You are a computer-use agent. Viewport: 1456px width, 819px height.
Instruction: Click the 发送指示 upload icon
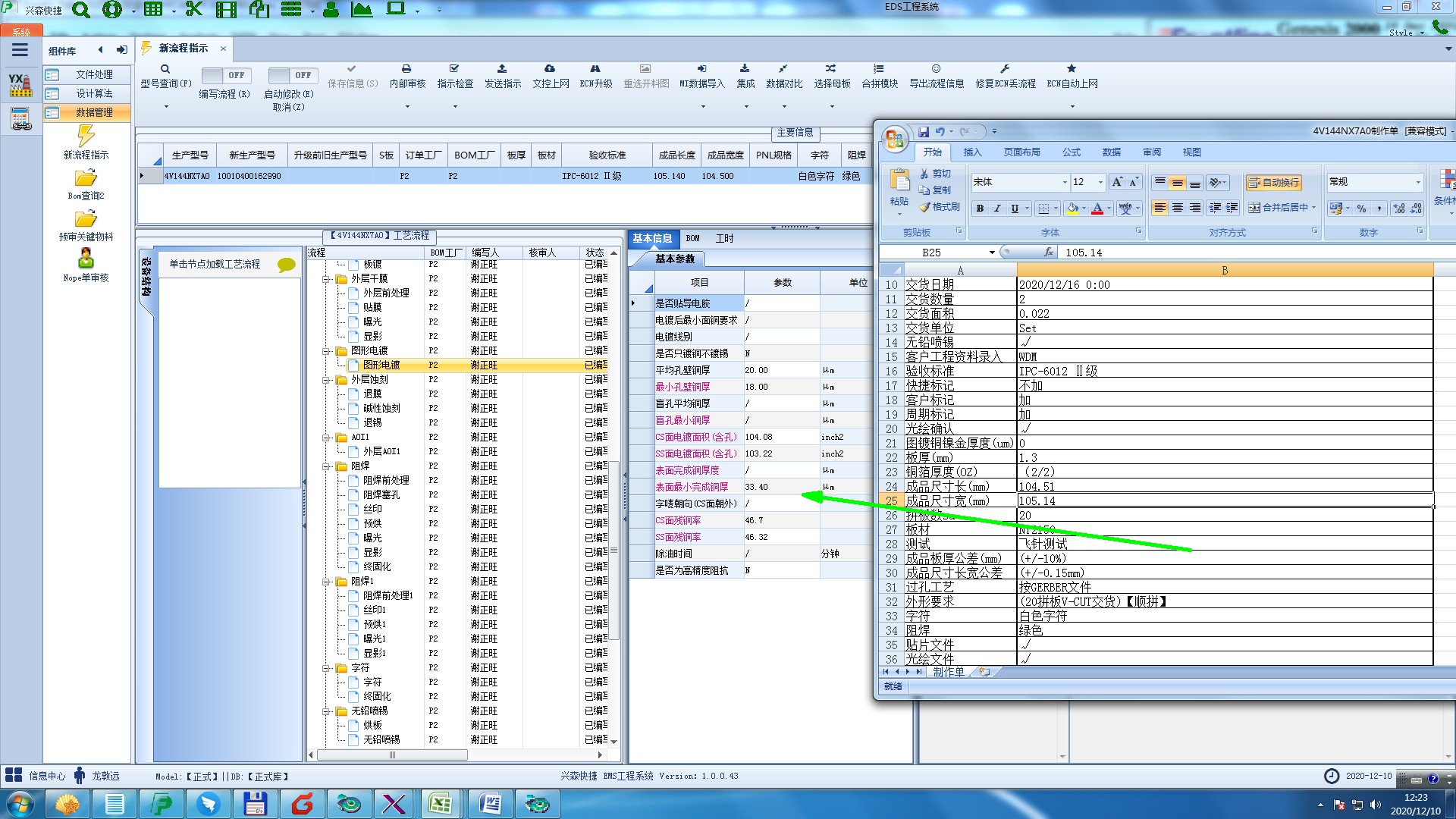click(502, 69)
